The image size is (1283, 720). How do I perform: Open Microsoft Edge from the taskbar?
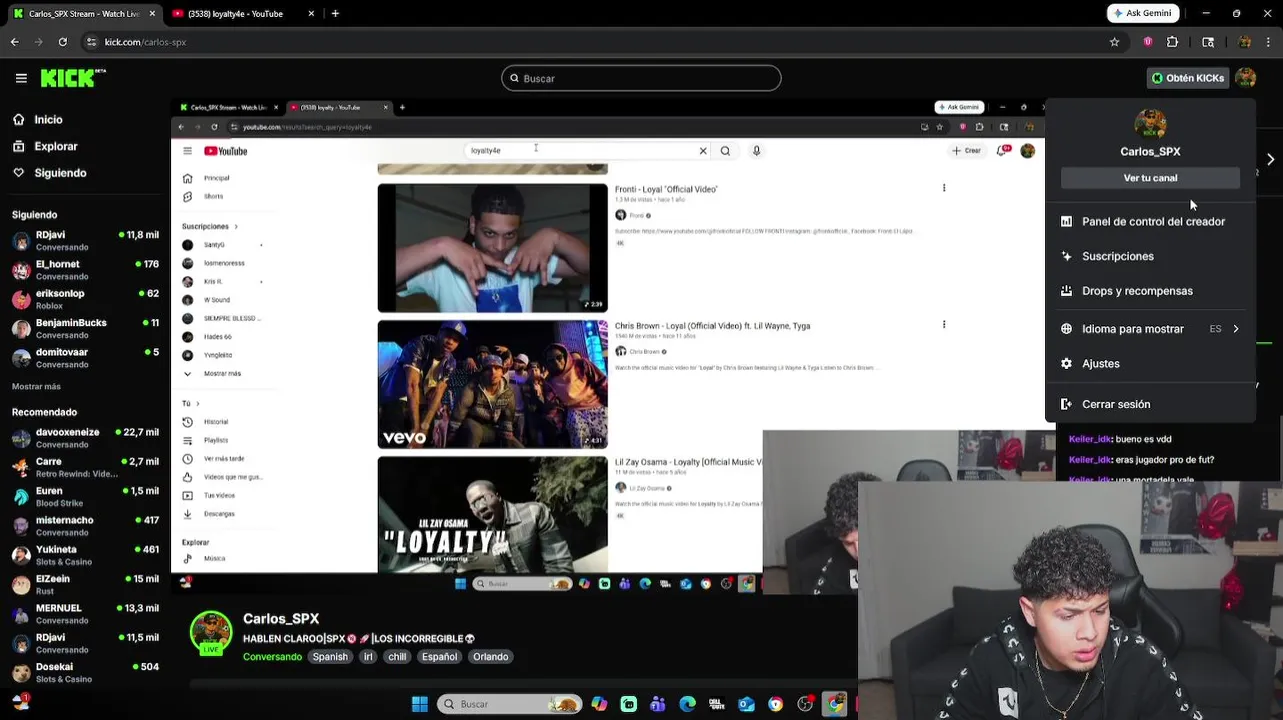coord(688,704)
